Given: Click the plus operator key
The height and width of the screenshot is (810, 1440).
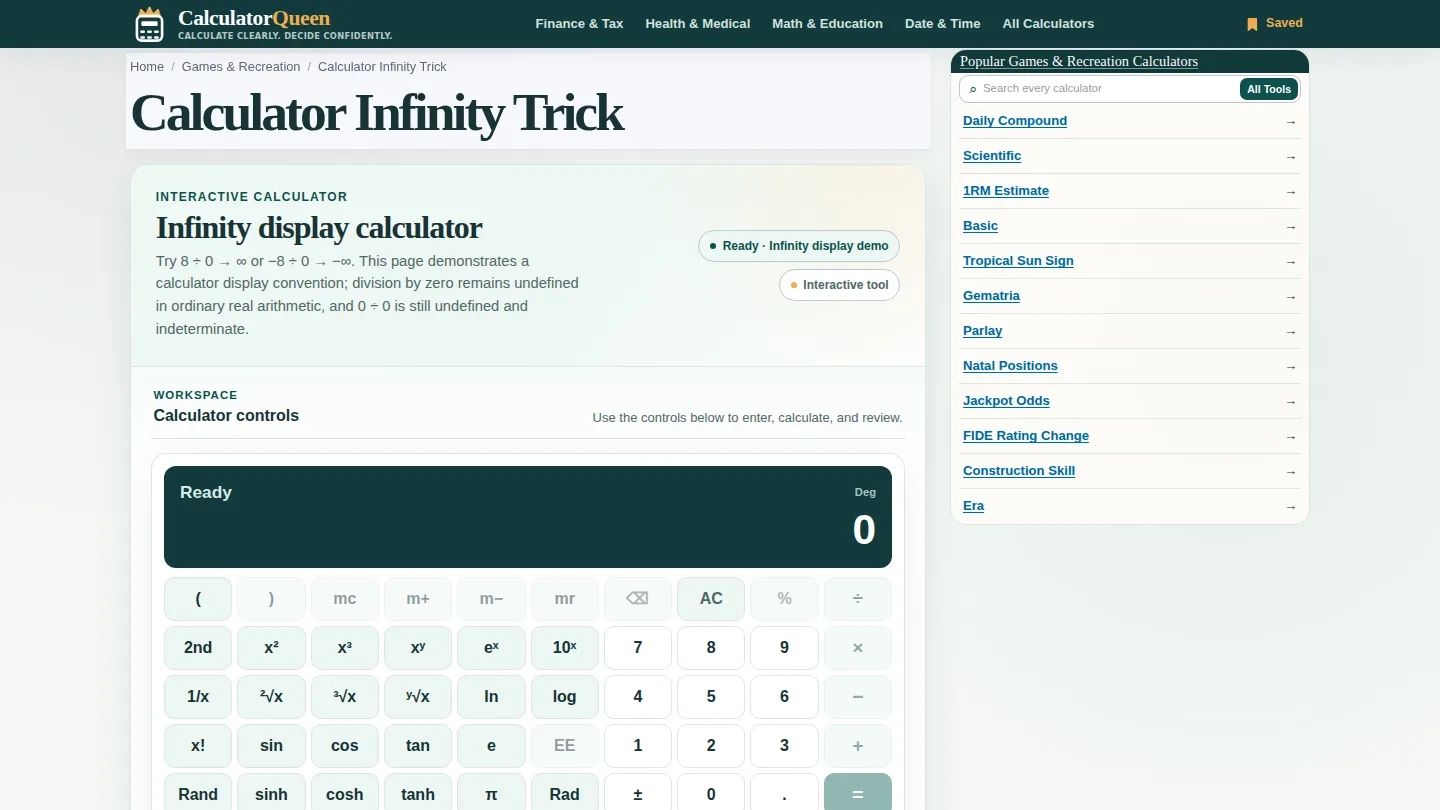Looking at the screenshot, I should pos(857,746).
